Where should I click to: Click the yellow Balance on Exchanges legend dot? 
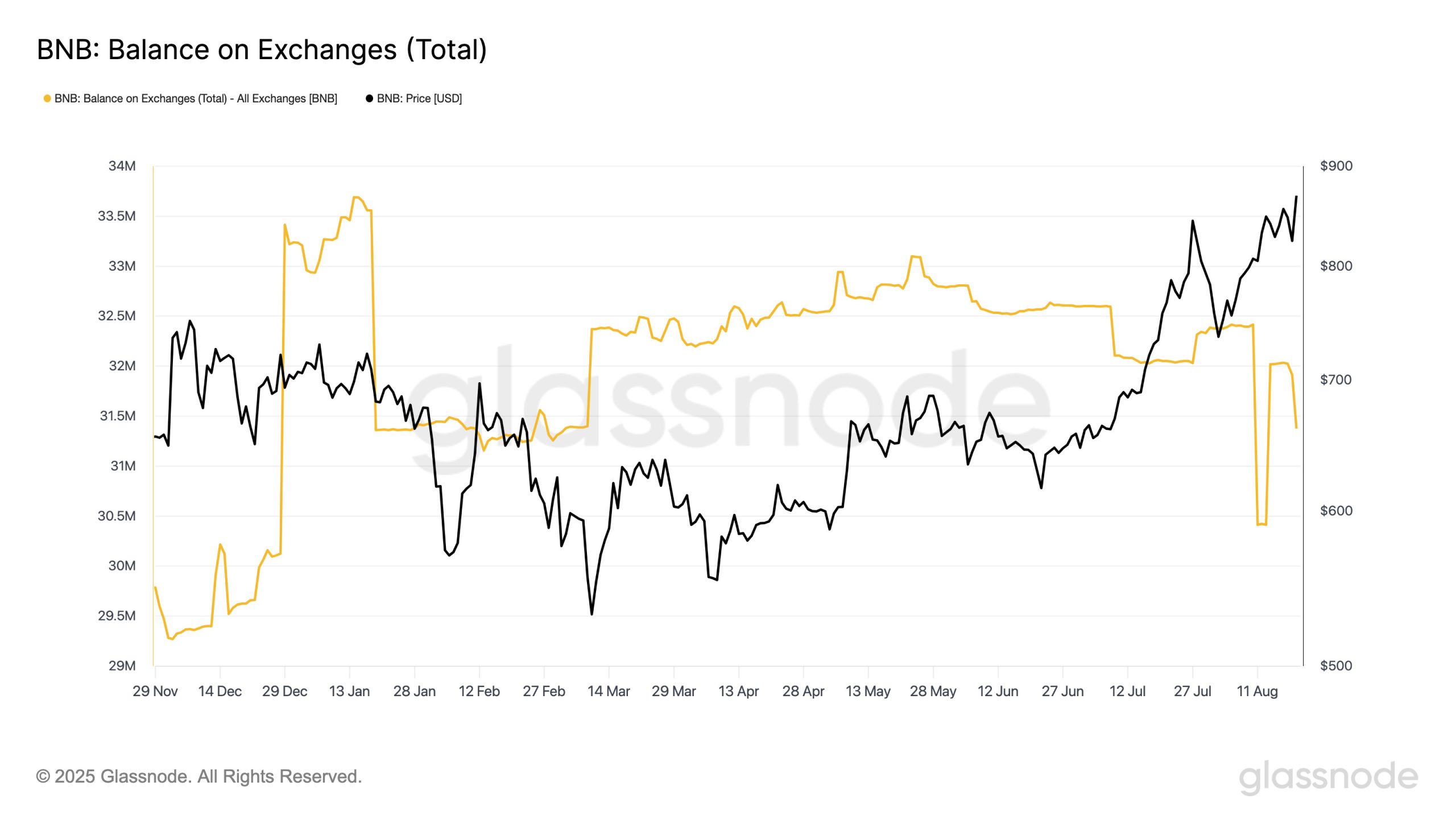(x=47, y=98)
